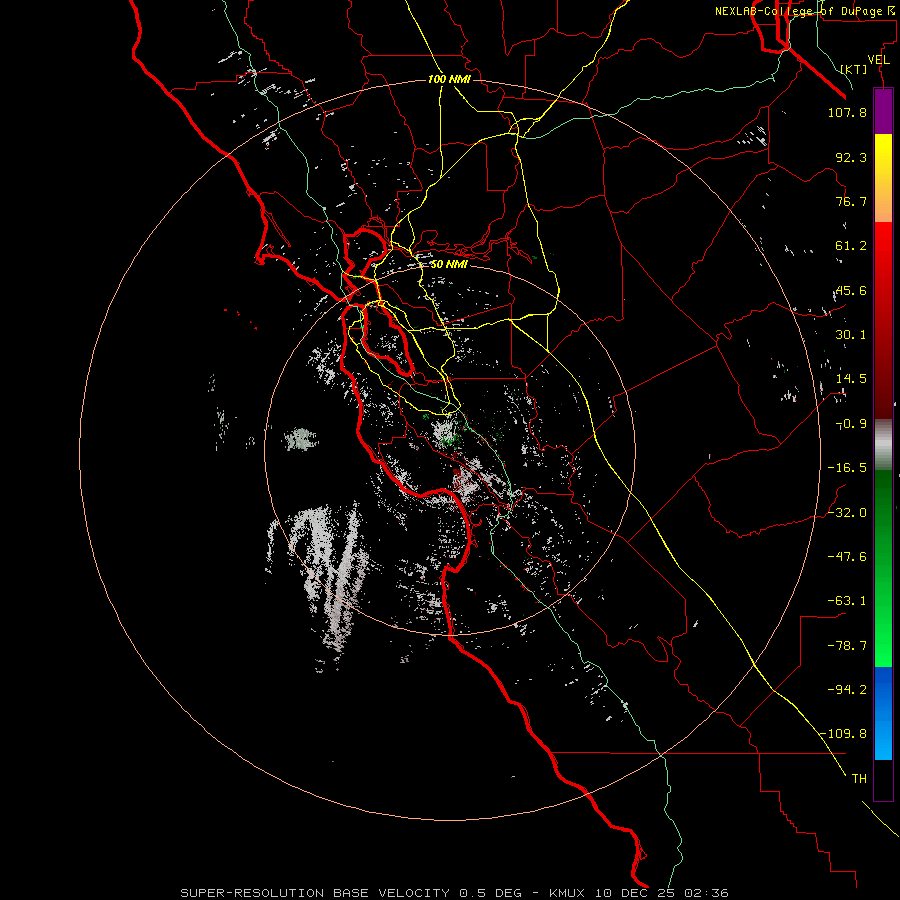
Task: Click the -109.8 velocity scale value
Action: [843, 734]
